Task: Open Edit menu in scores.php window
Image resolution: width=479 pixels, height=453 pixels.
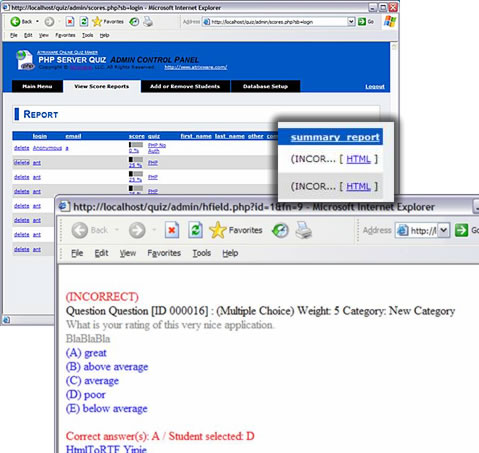Action: pos(28,35)
